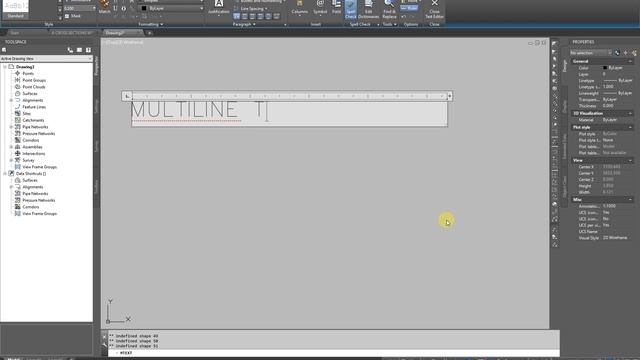This screenshot has width=640, height=360.
Task: Switch to the CROSS SECTIONS file tab
Action: pyautogui.click(x=72, y=33)
